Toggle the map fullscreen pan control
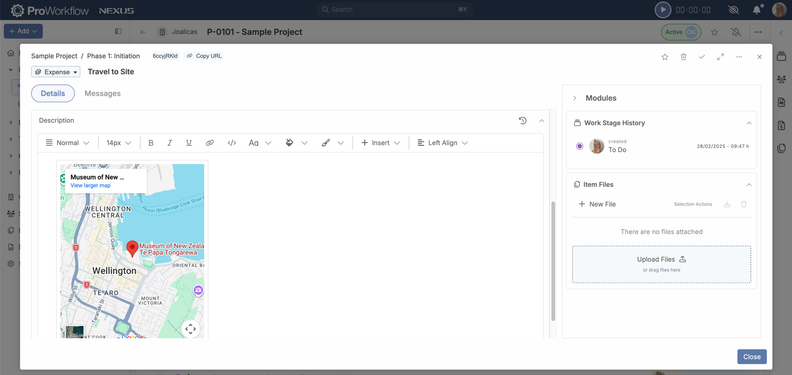 coord(190,329)
